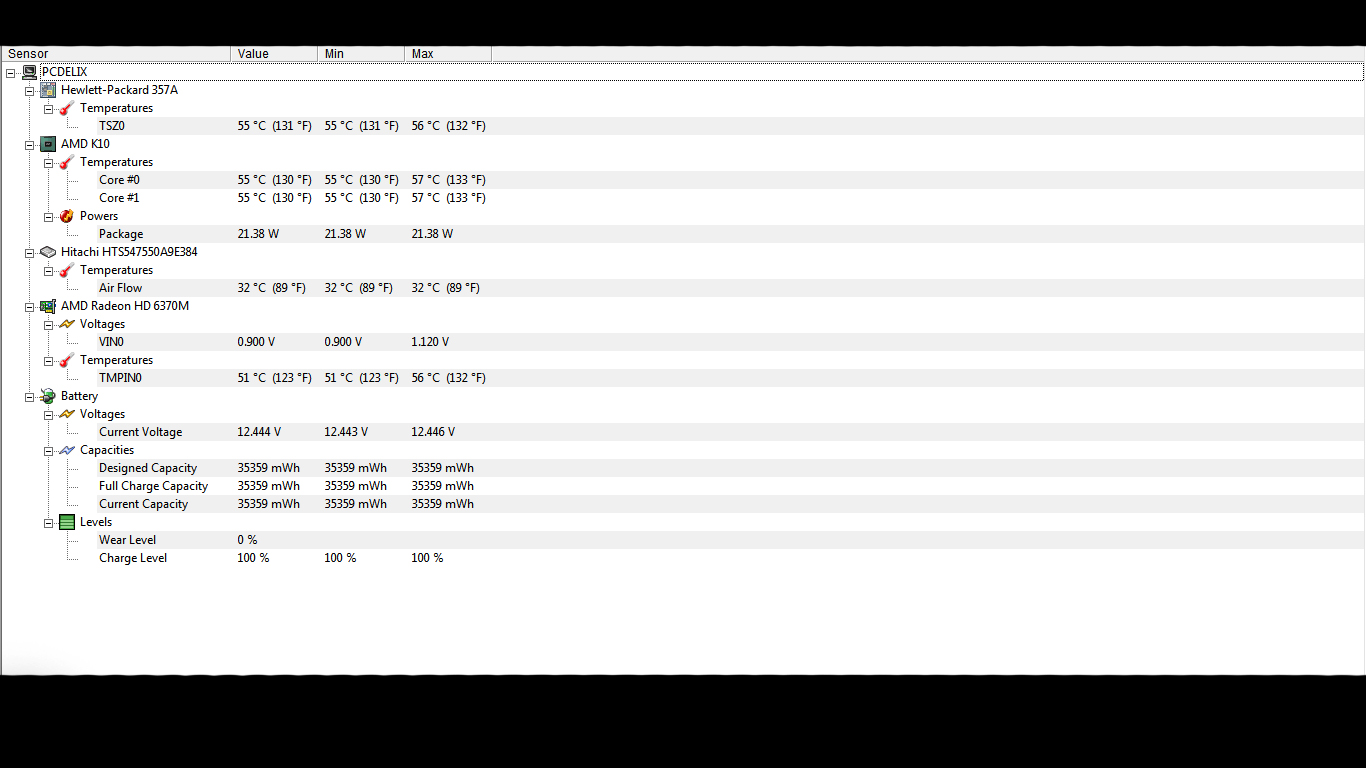The image size is (1366, 768).
Task: Click the Sensor column header
Action: click(x=116, y=54)
